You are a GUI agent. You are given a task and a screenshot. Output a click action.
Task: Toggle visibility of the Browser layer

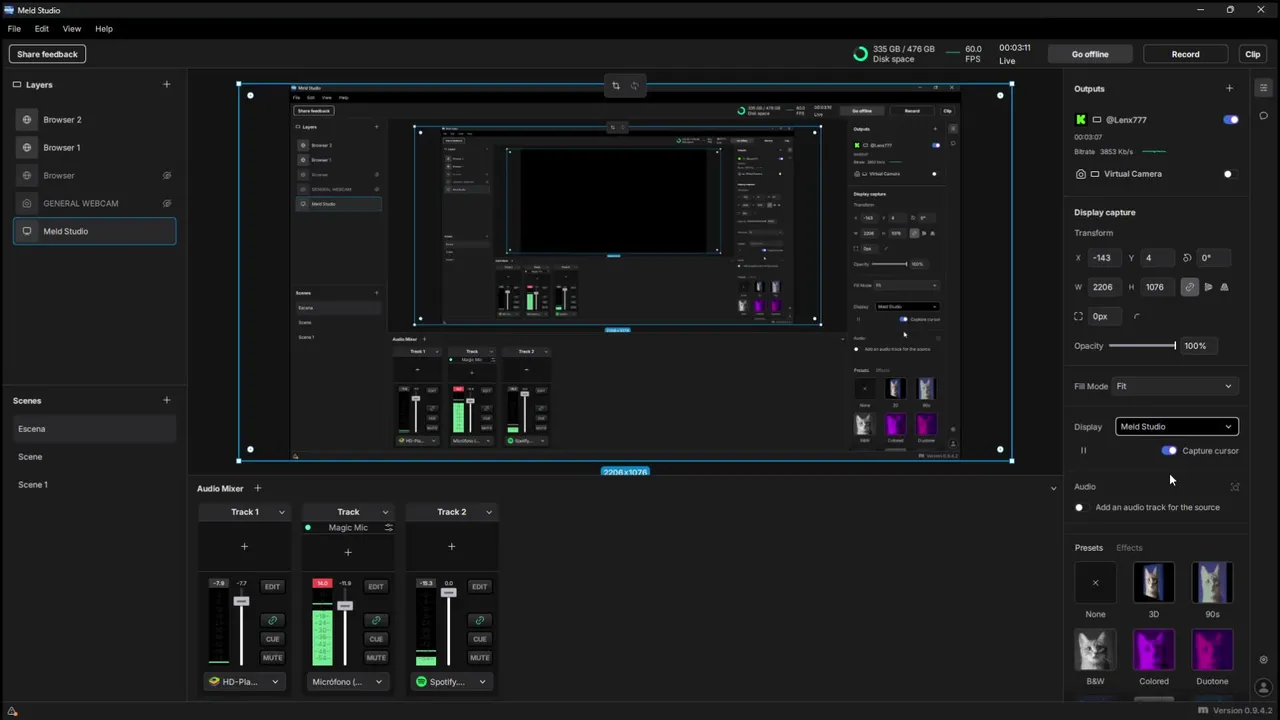(x=167, y=176)
